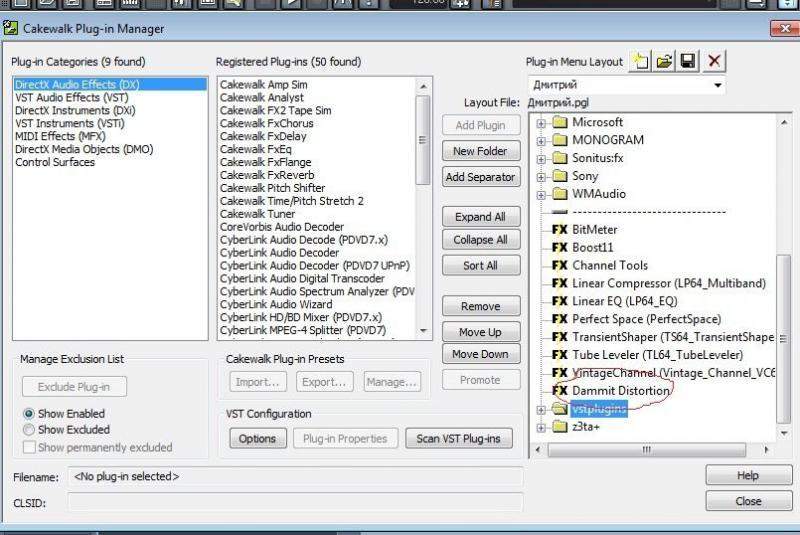Delete plug-in layout red X icon
Screen dimensions: 800x535
tap(714, 61)
